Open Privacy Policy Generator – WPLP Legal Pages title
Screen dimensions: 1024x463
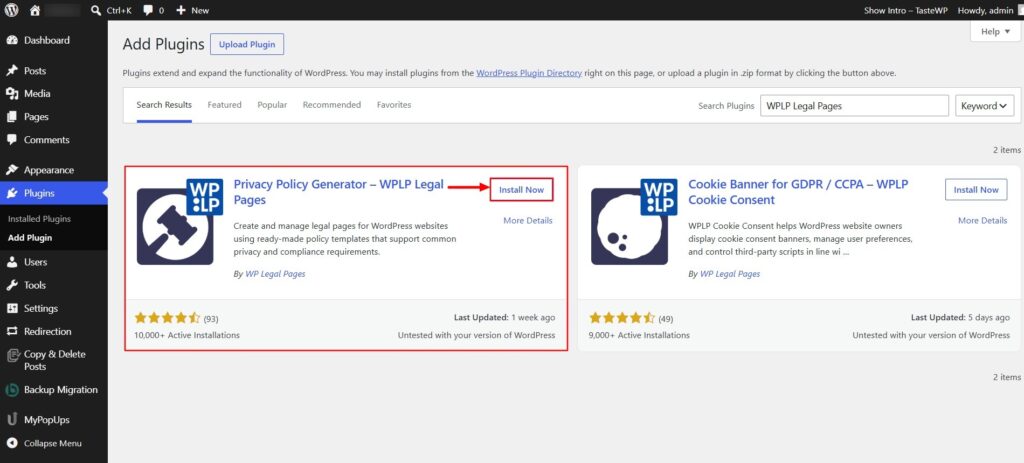(339, 192)
